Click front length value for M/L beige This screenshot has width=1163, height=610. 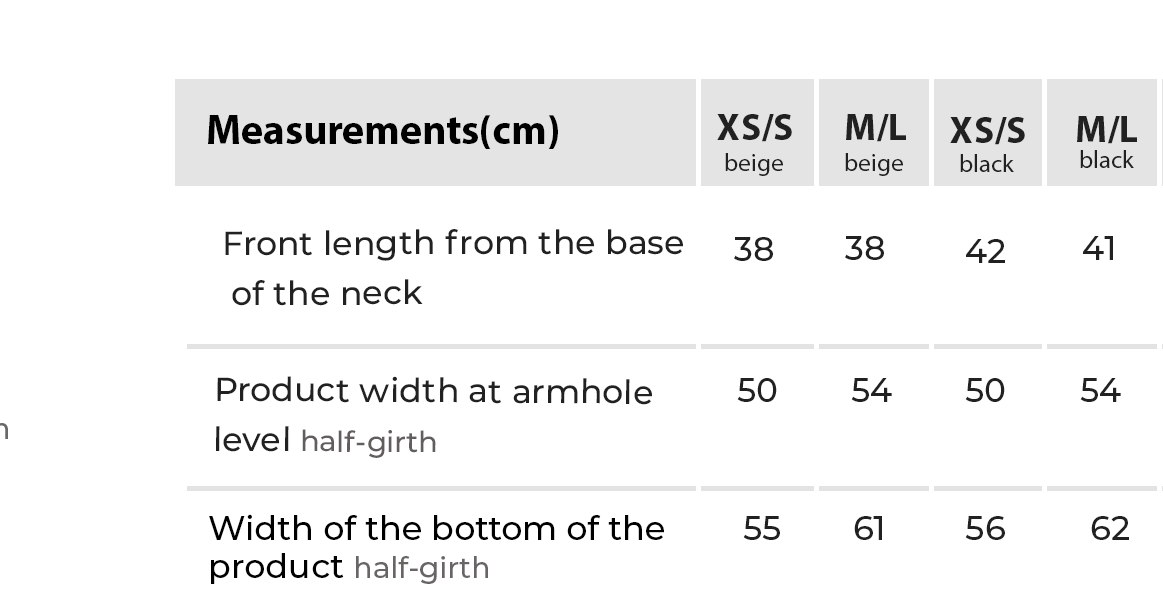865,248
